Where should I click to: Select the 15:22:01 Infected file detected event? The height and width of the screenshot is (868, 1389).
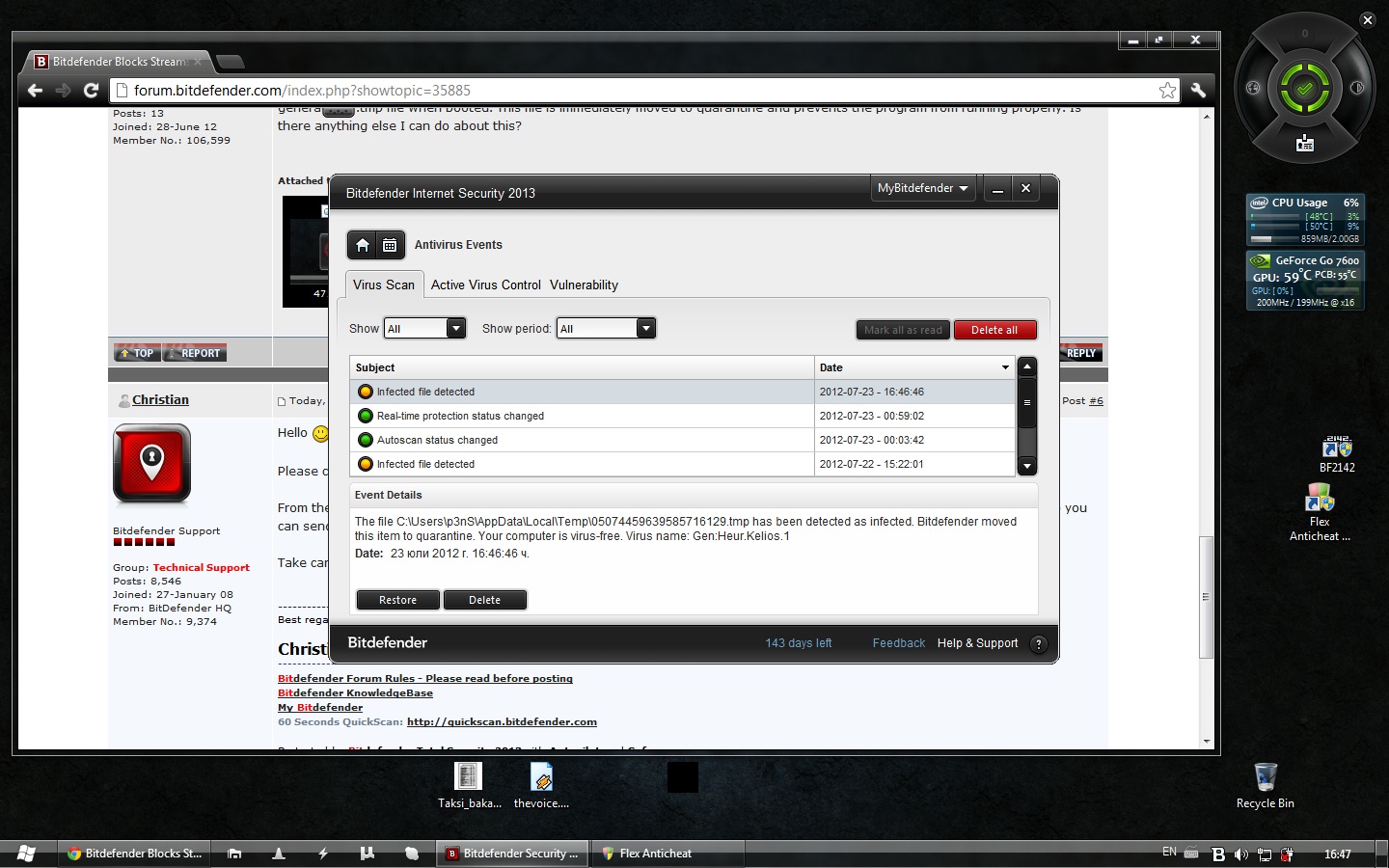pyautogui.click(x=682, y=464)
